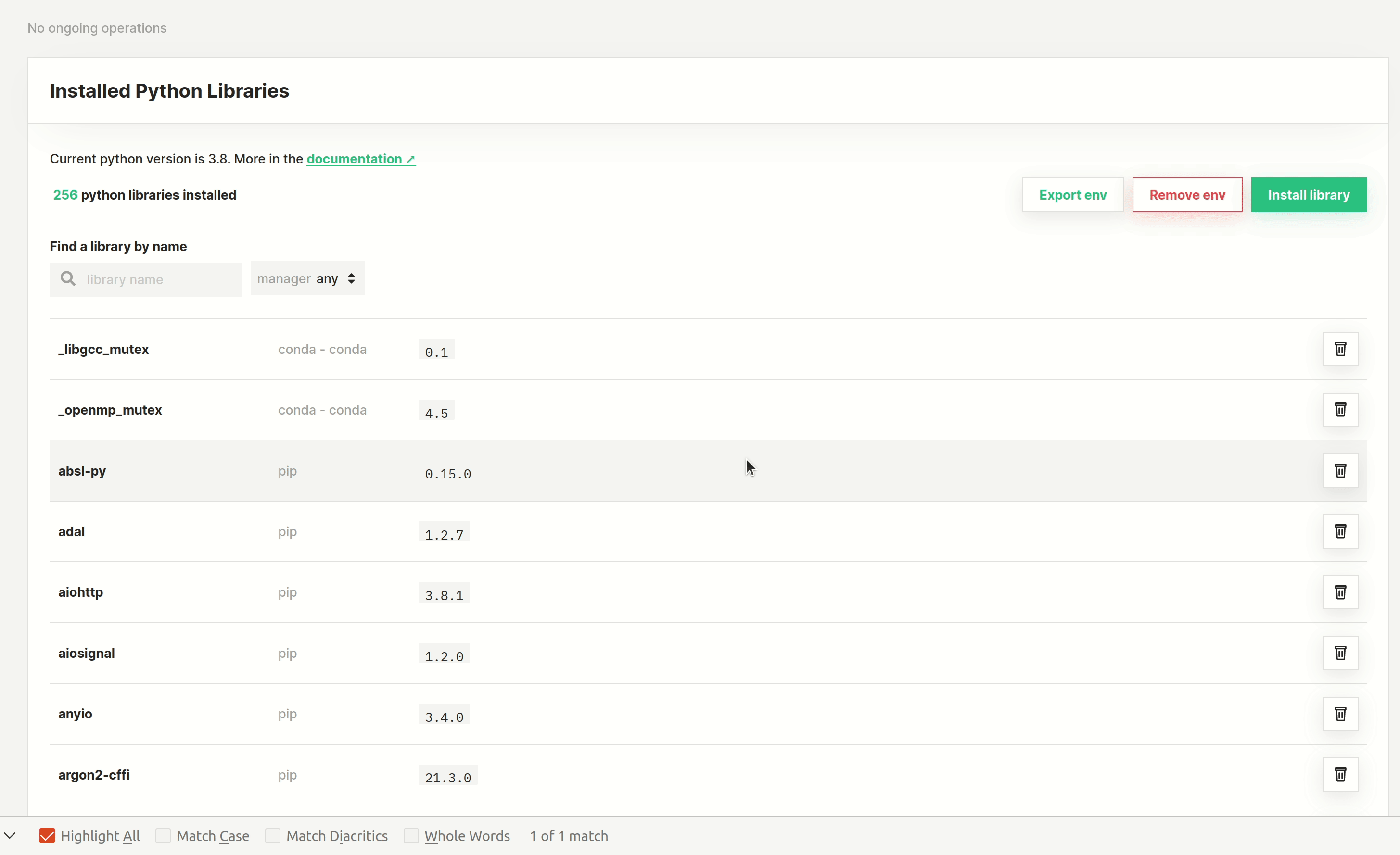Screen dimensions: 1400x855
Task: Click conda - conda label for _libgcc_mutex
Action: pos(322,350)
